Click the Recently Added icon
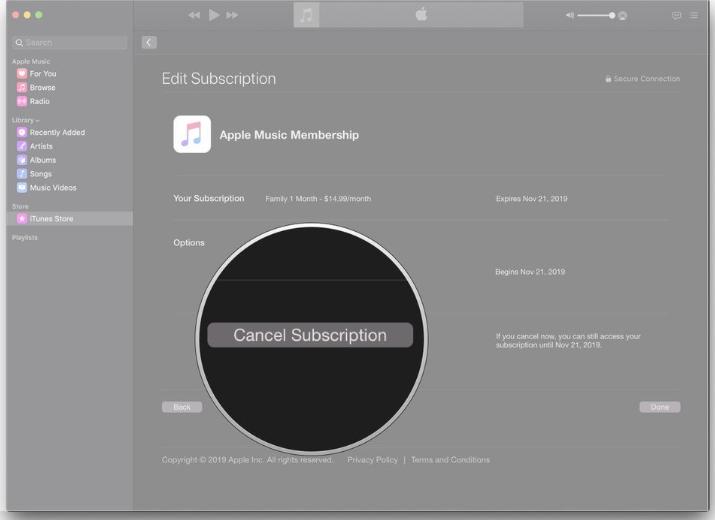This screenshot has height=520, width=715. pos(22,132)
